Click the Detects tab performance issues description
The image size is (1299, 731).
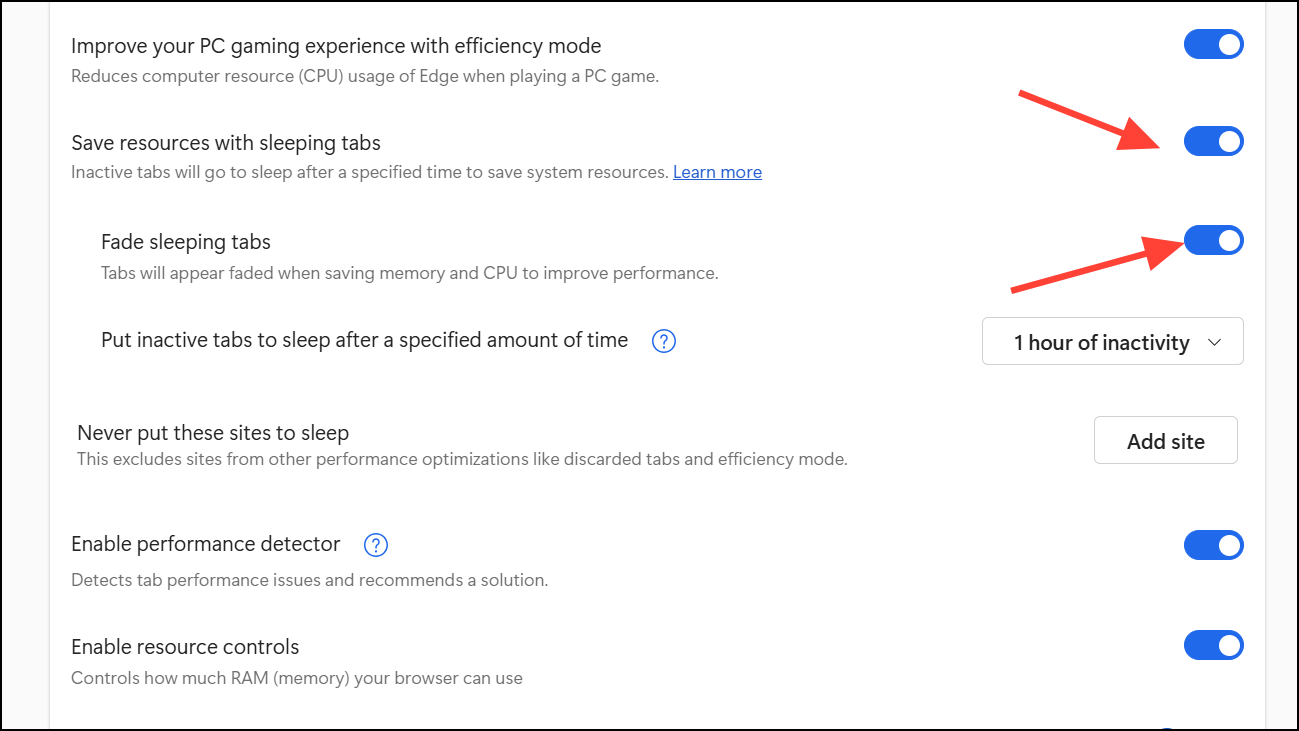point(309,580)
